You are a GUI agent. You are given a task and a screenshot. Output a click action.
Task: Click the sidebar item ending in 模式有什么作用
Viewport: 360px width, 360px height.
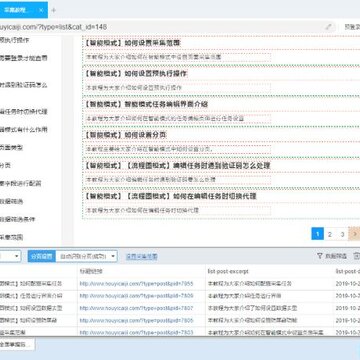(x=23, y=129)
